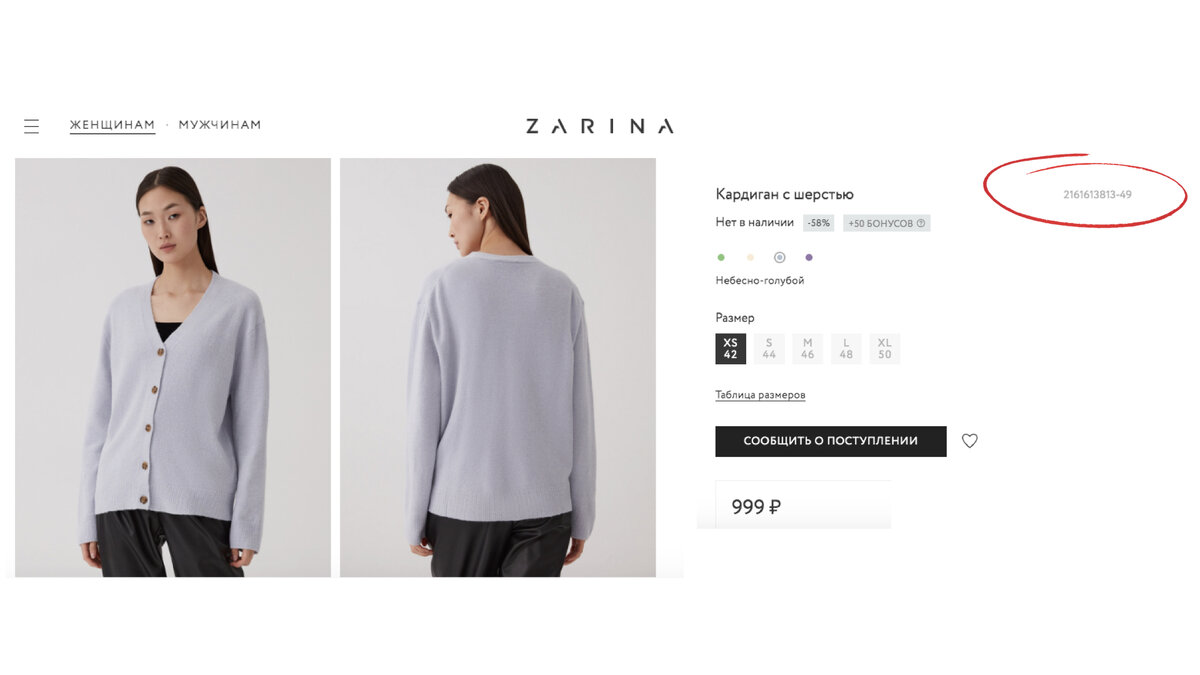Image resolution: width=1200 pixels, height=675 pixels.
Task: Open the Таблица размеров link
Action: tap(760, 395)
